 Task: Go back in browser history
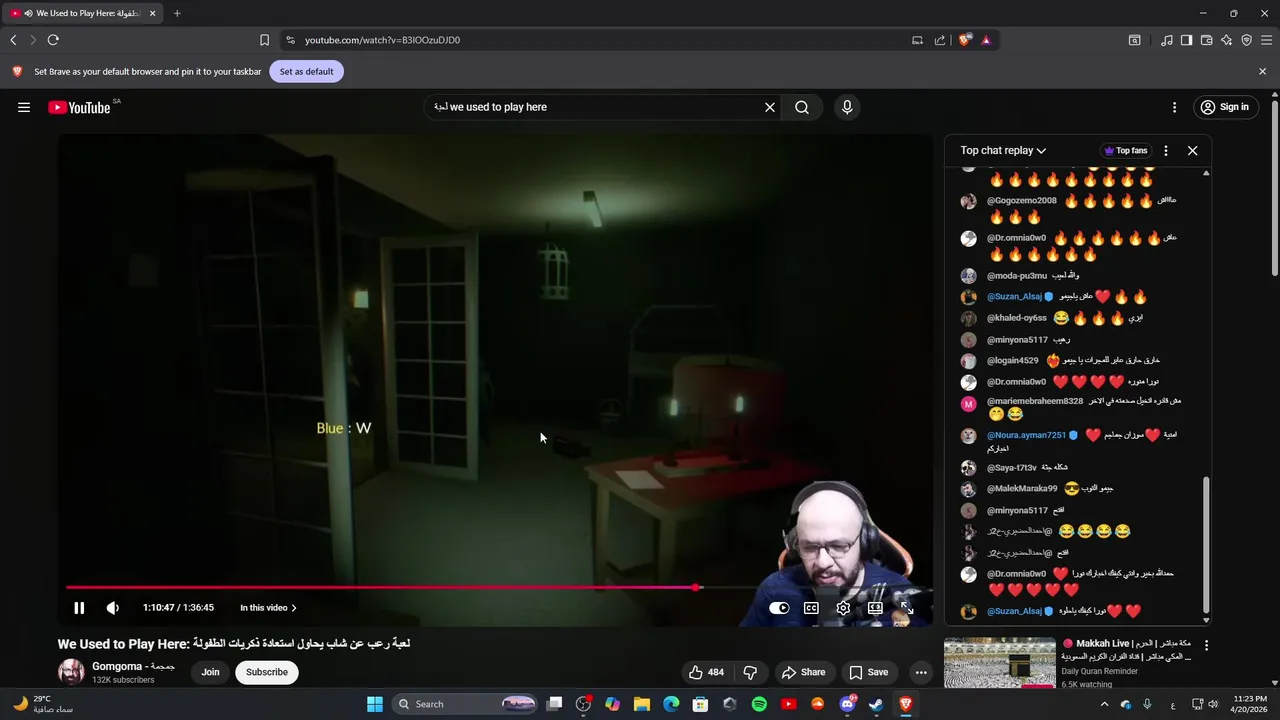(x=13, y=40)
